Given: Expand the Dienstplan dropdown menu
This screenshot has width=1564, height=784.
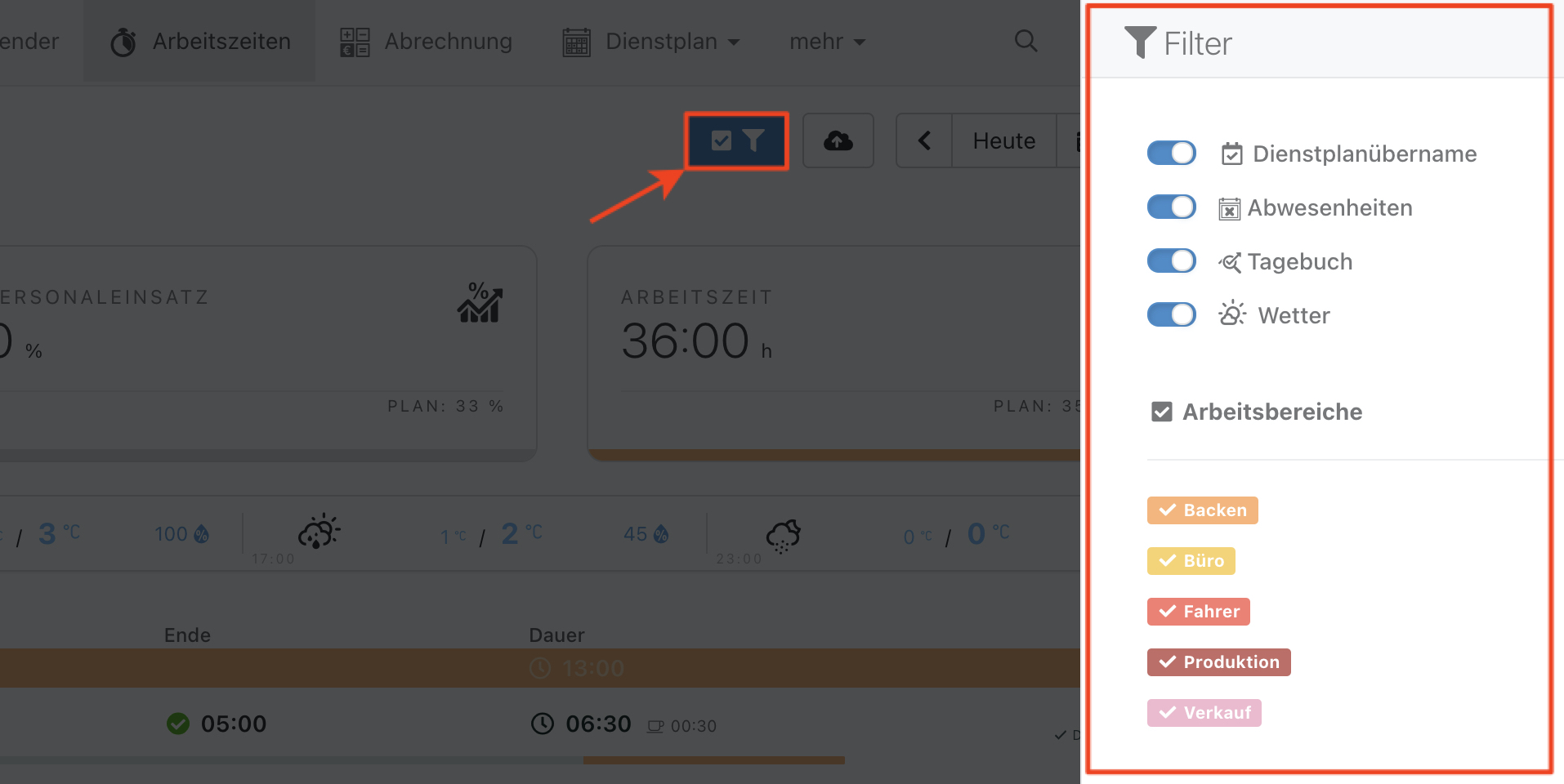Looking at the screenshot, I should (651, 42).
